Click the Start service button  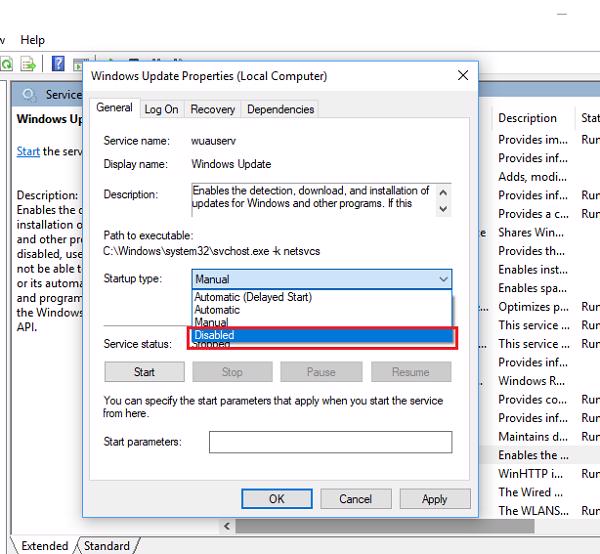tap(144, 372)
